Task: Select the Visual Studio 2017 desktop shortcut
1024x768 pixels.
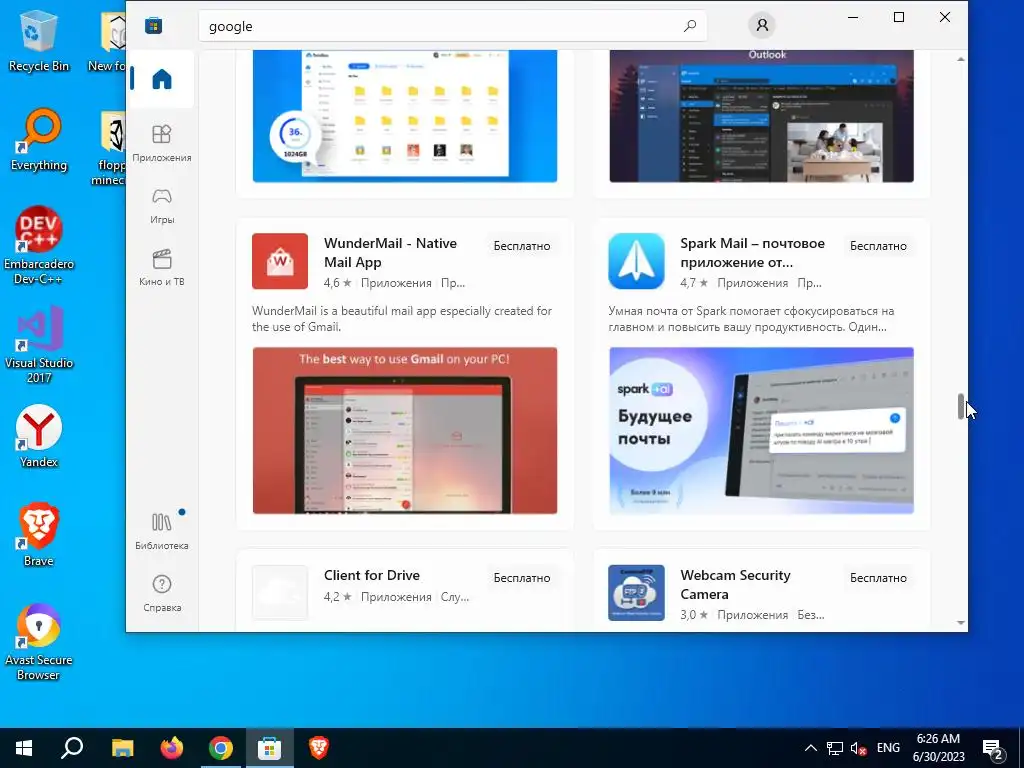Action: pyautogui.click(x=39, y=345)
